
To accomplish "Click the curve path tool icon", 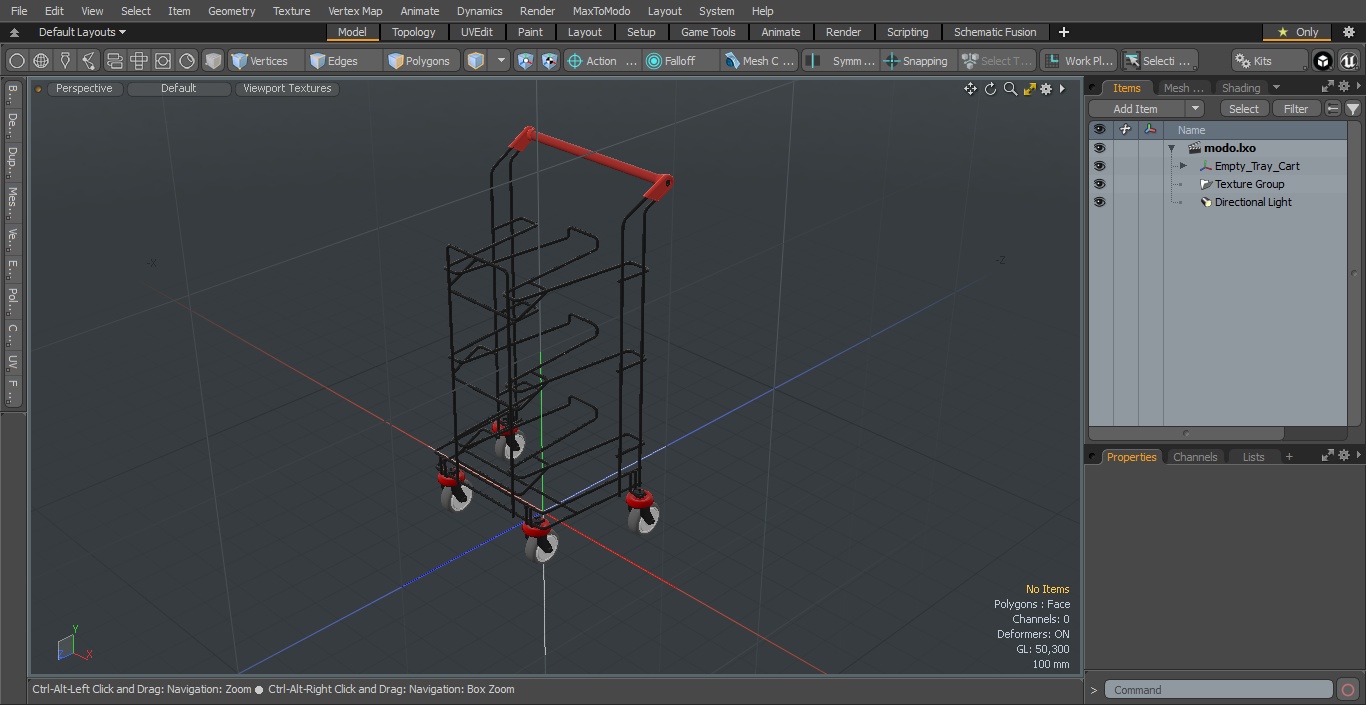I will point(89,61).
